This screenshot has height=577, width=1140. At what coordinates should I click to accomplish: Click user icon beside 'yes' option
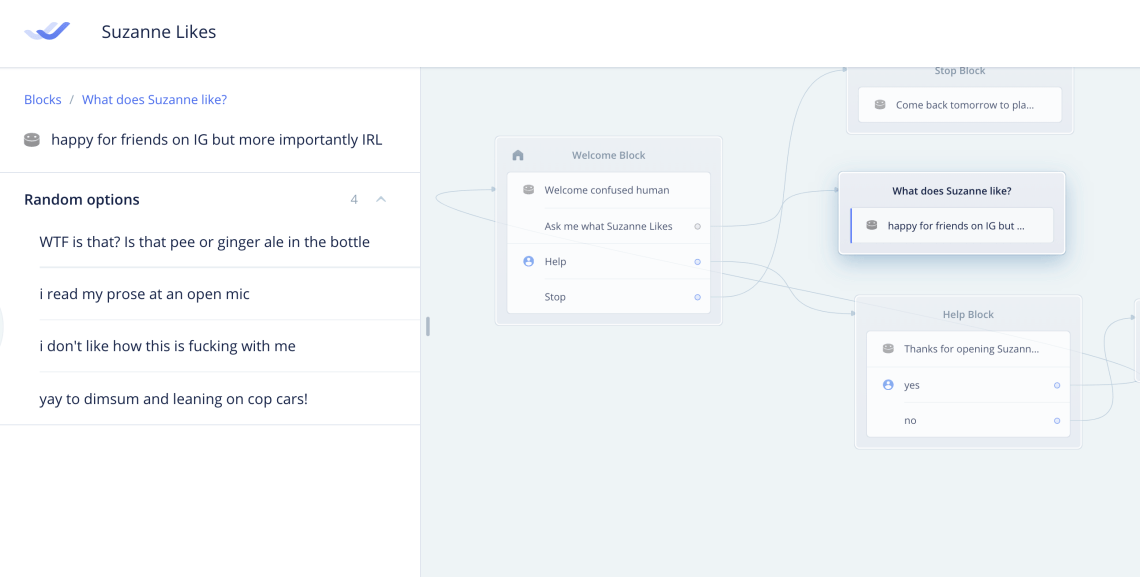(x=888, y=385)
